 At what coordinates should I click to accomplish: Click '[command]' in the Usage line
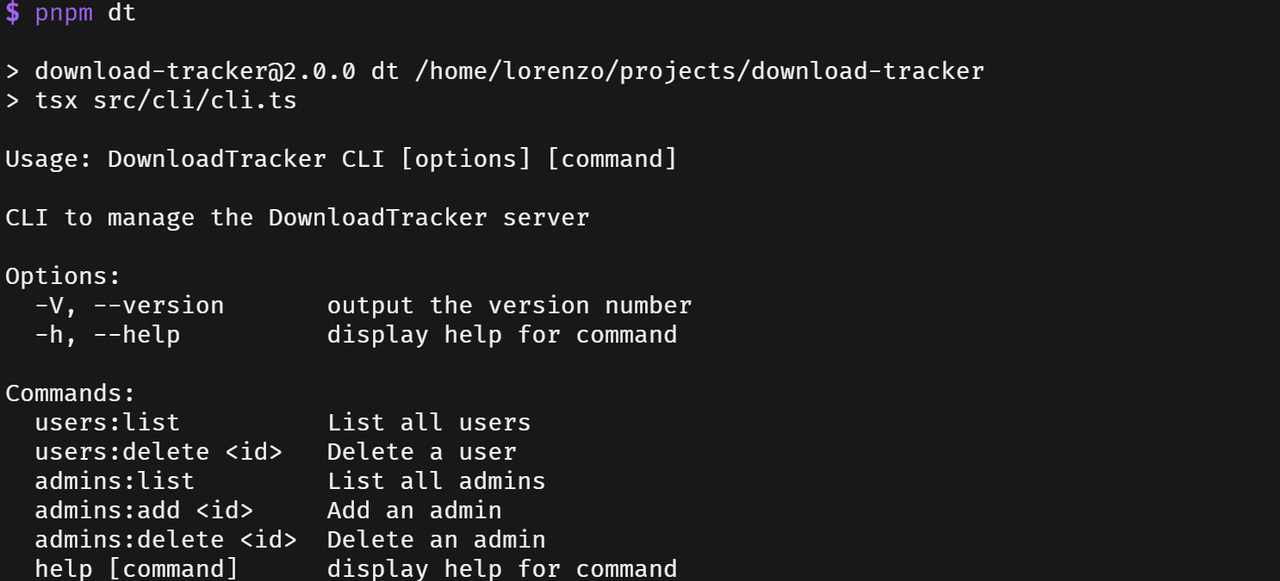coord(612,159)
